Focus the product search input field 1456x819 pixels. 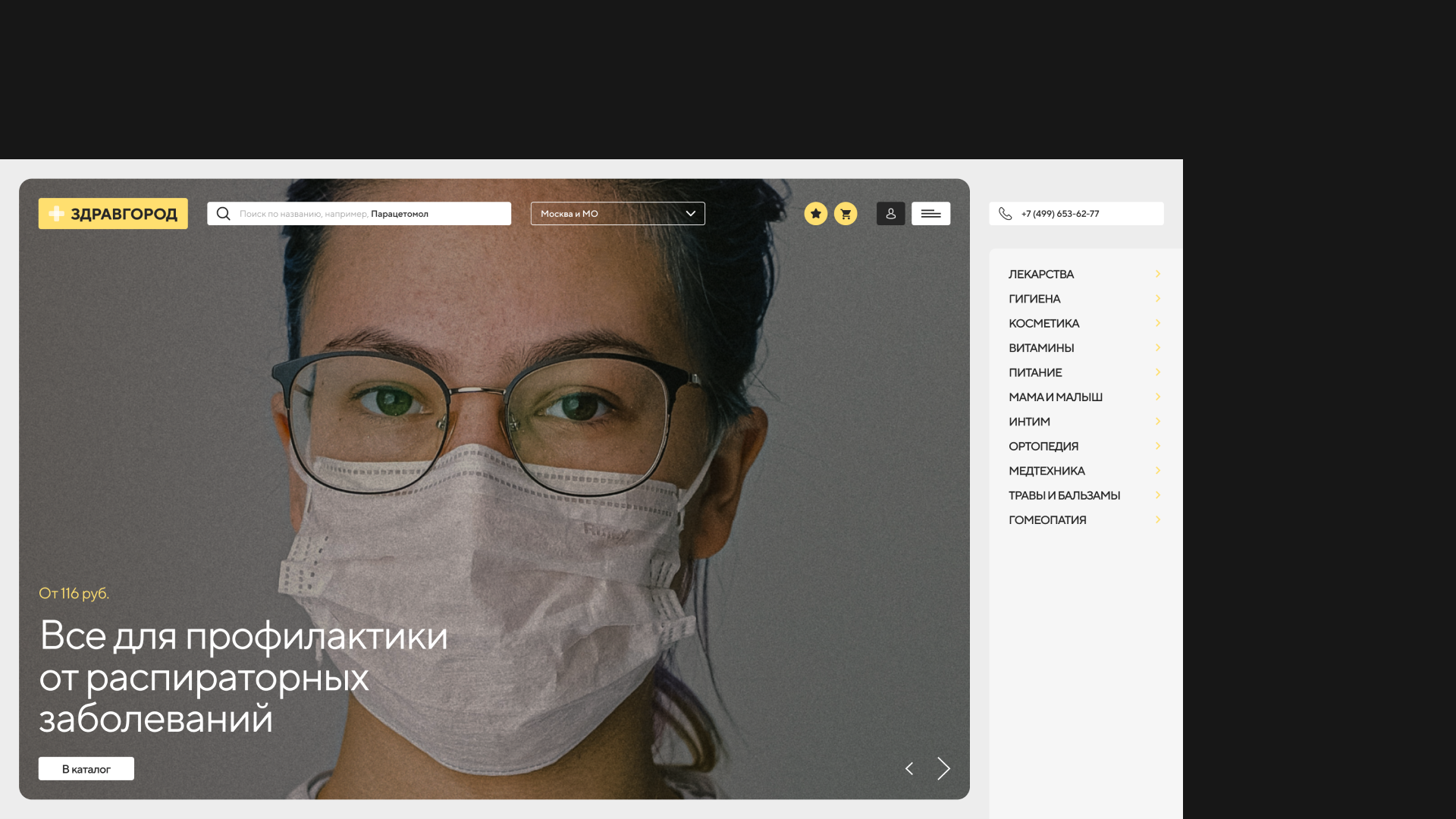click(372, 214)
